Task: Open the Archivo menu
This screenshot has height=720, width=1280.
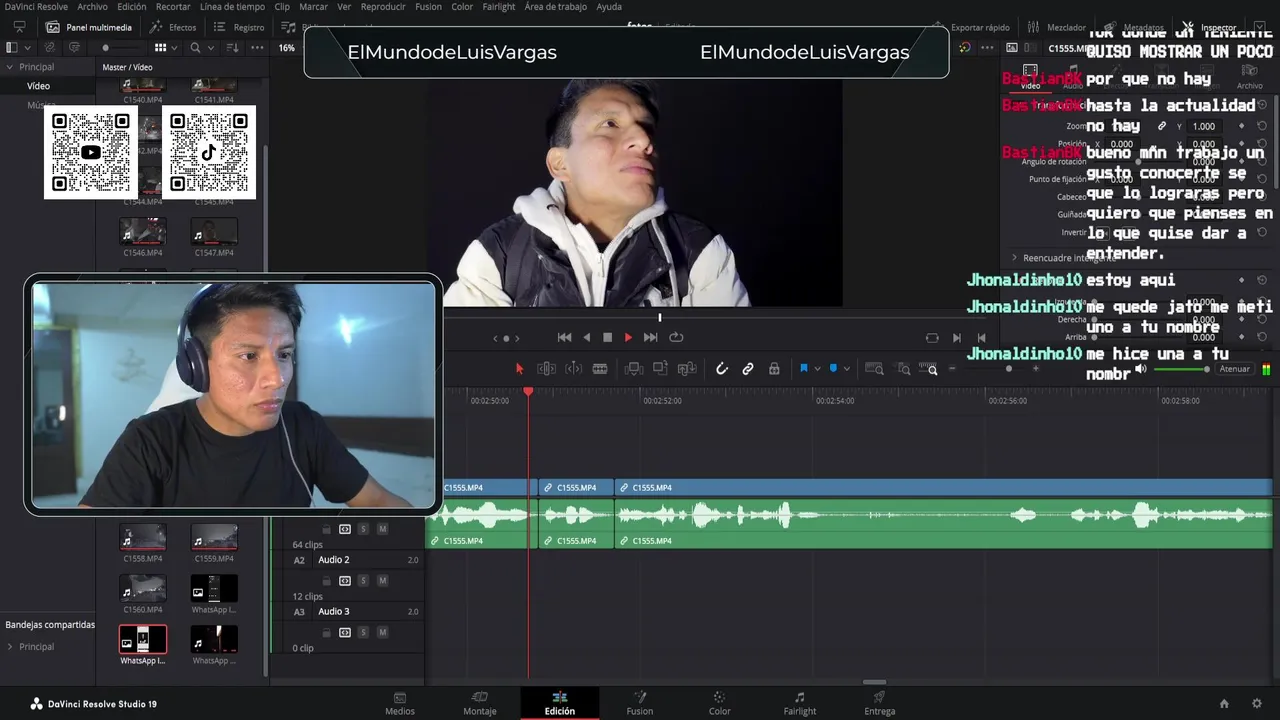Action: [92, 6]
